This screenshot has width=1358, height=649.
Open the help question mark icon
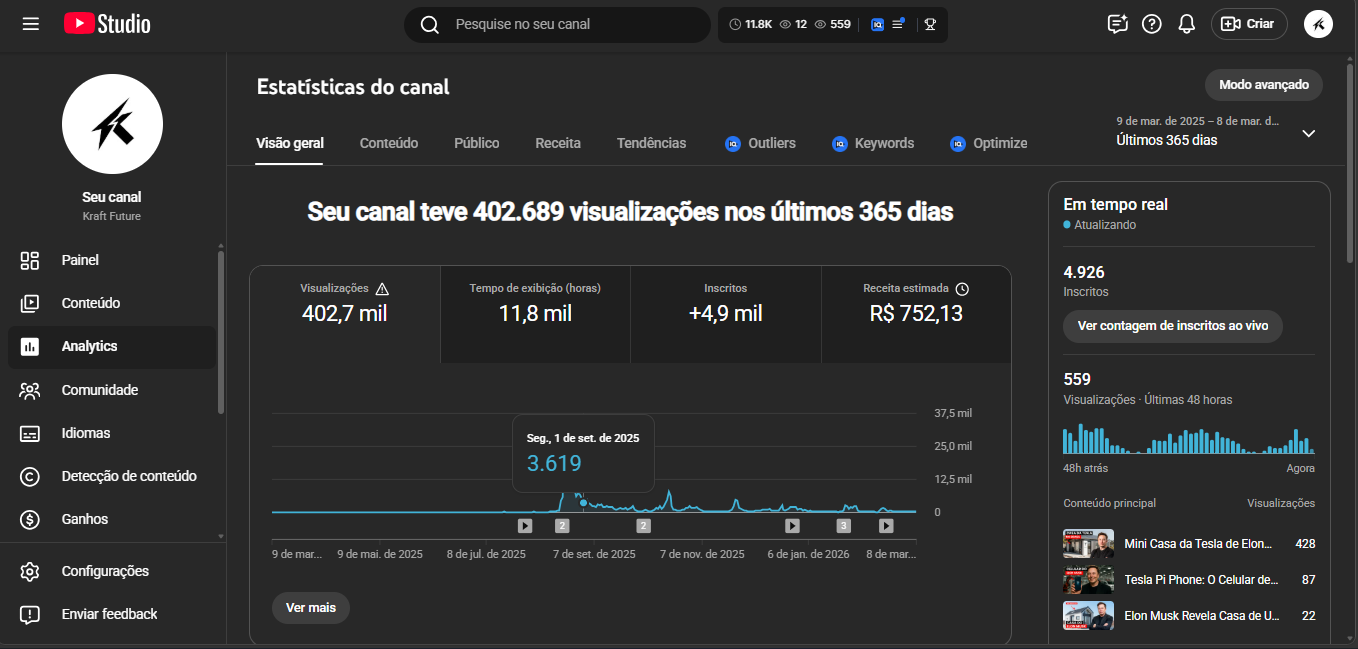(1152, 24)
